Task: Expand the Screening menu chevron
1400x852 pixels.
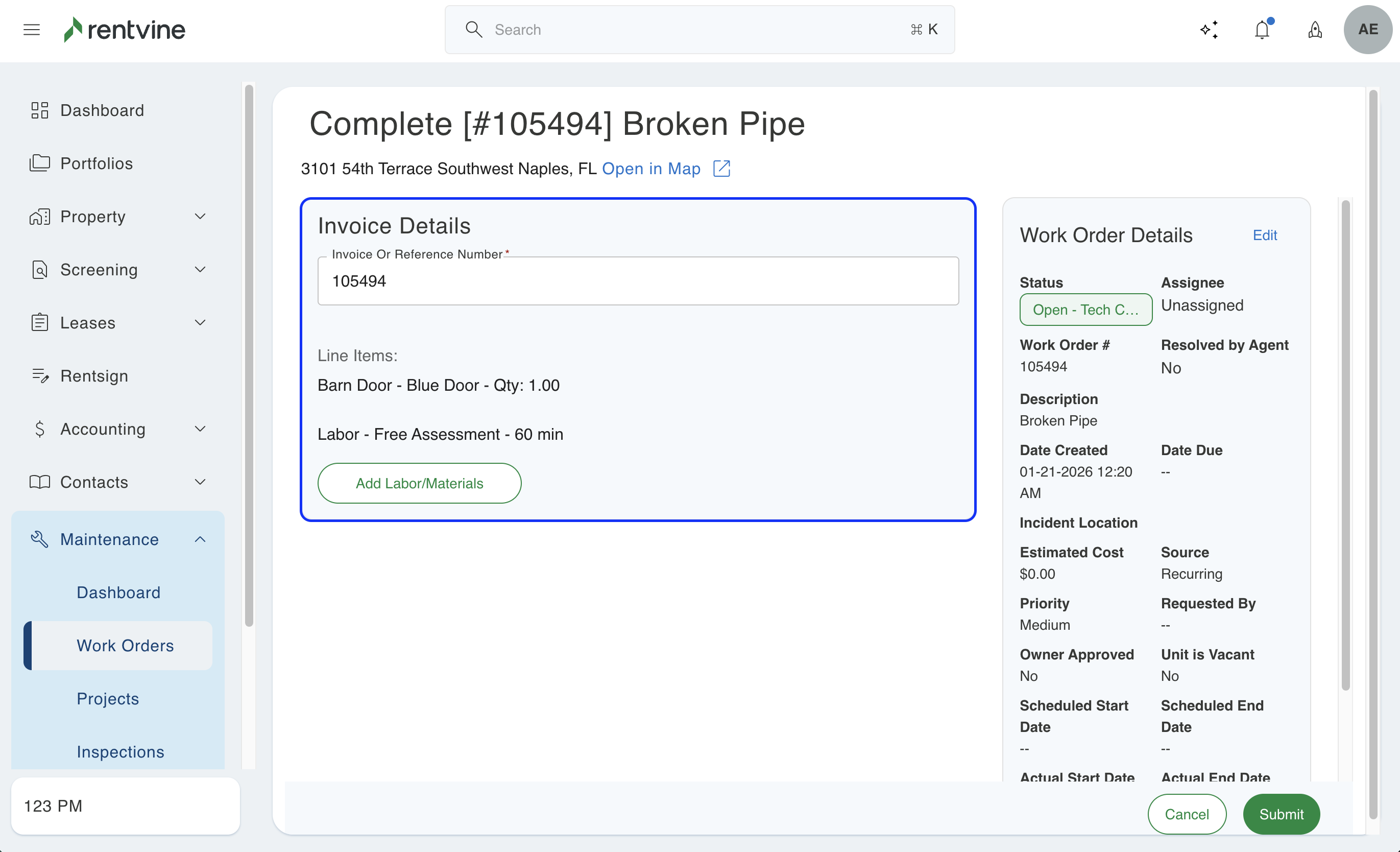Action: tap(200, 269)
